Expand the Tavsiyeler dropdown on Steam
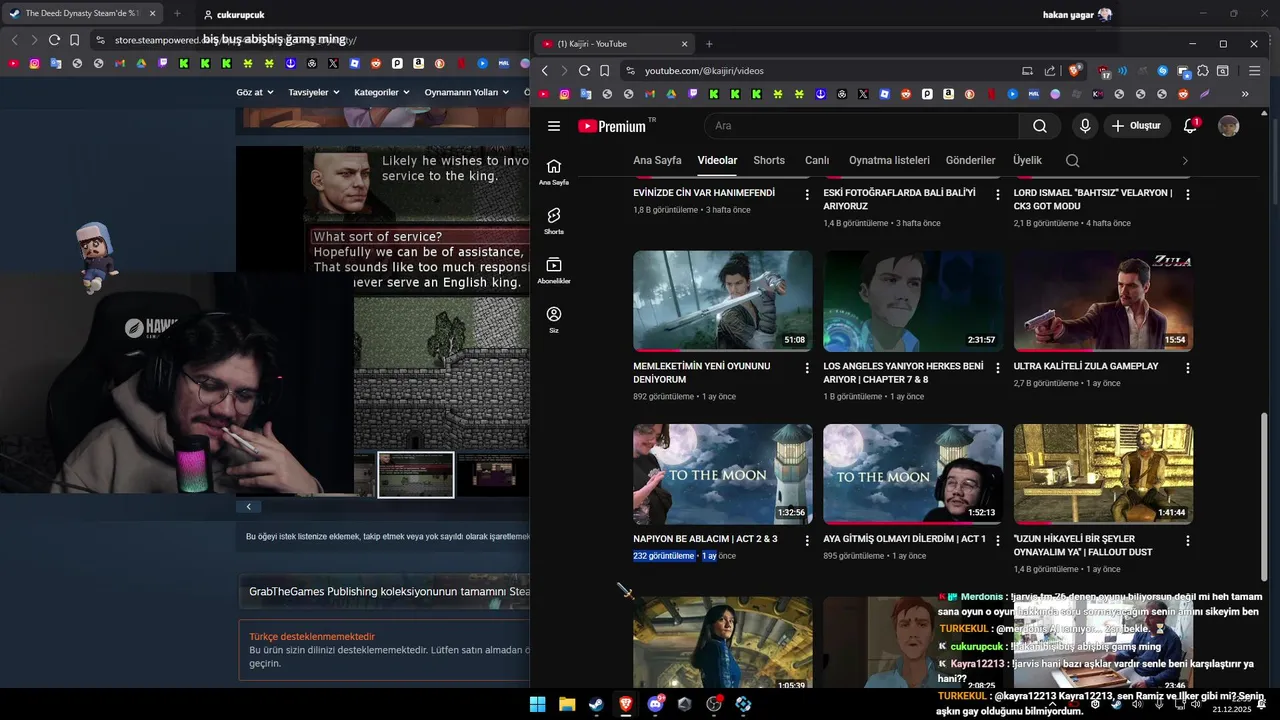This screenshot has height=720, width=1280. pos(313,92)
